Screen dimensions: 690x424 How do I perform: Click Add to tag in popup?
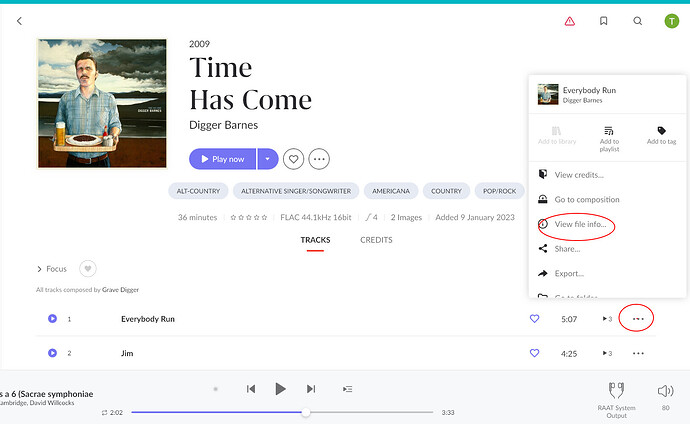[x=661, y=135]
